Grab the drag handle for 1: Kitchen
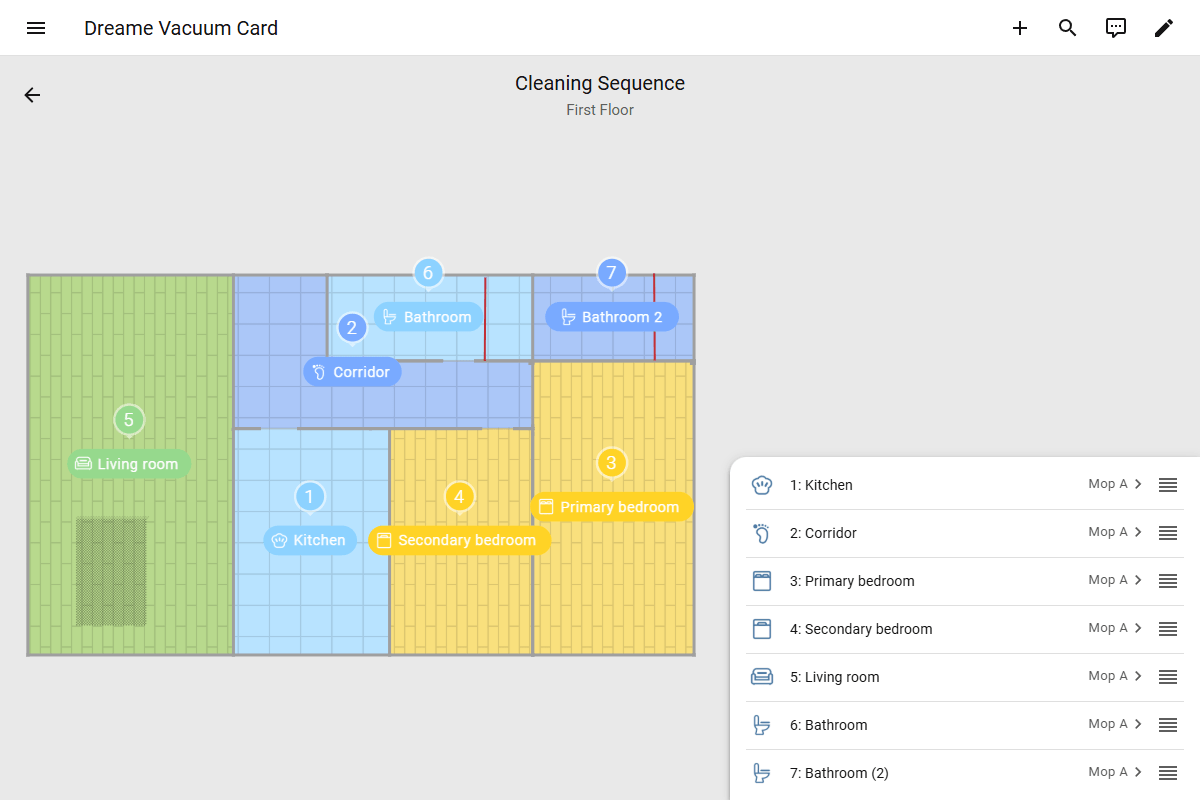The image size is (1200, 800). coord(1168,485)
